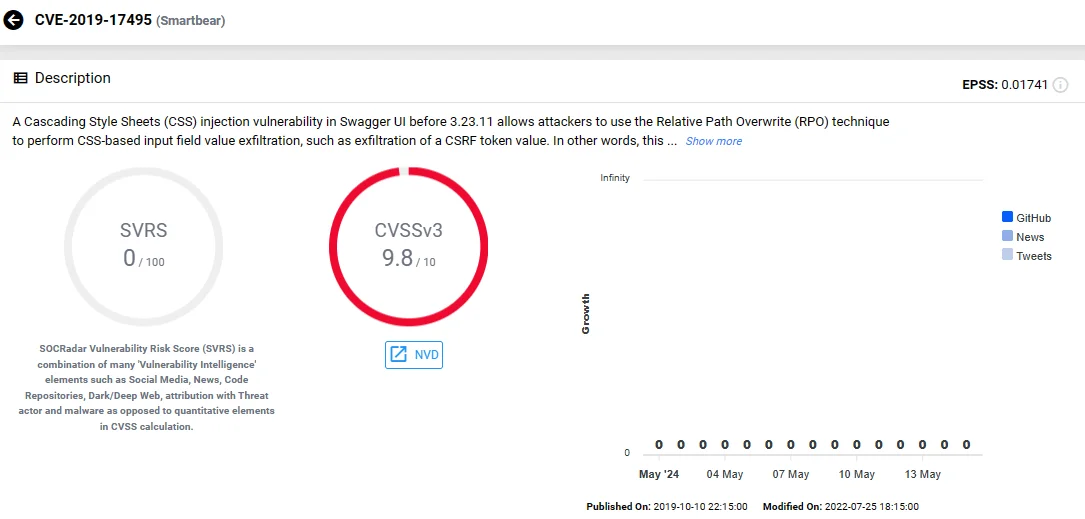The width and height of the screenshot is (1085, 519).
Task: Click the Description list icon
Action: (x=21, y=78)
